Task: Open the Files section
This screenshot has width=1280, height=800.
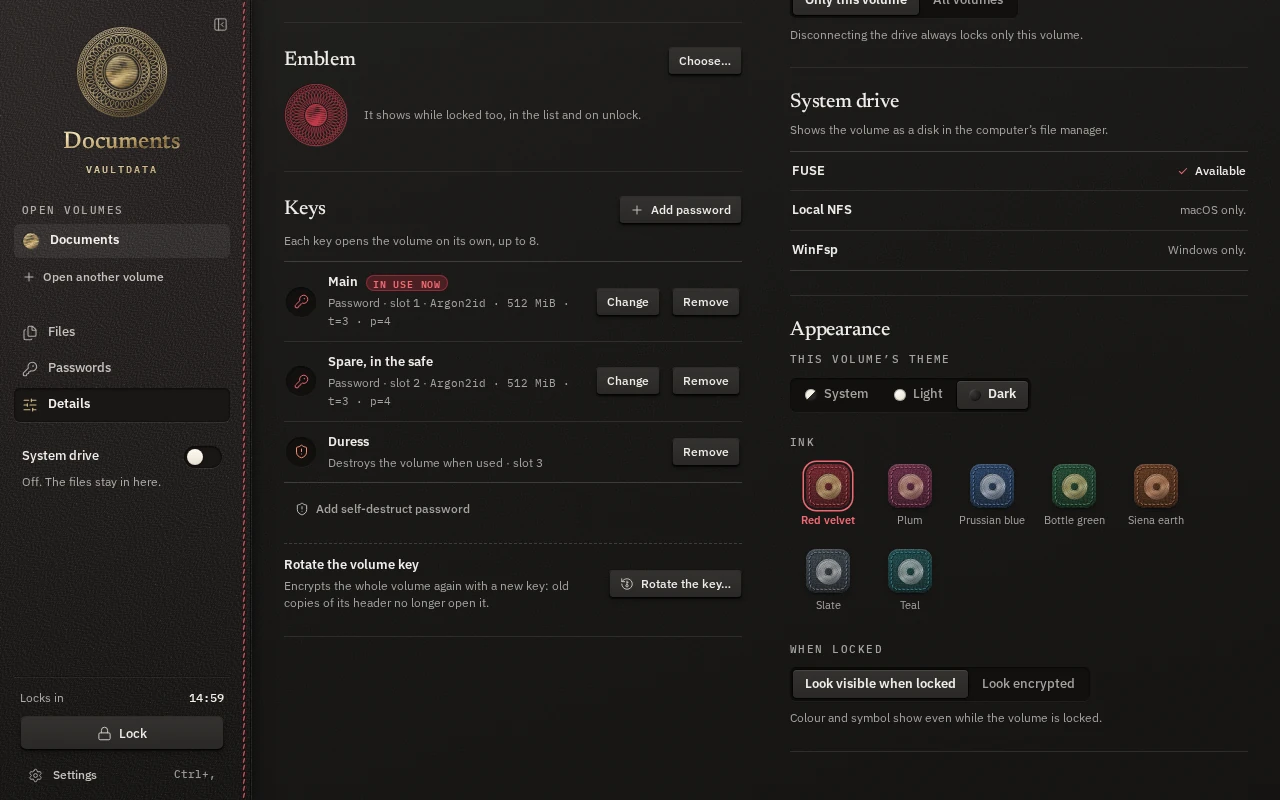Action: 122,332
